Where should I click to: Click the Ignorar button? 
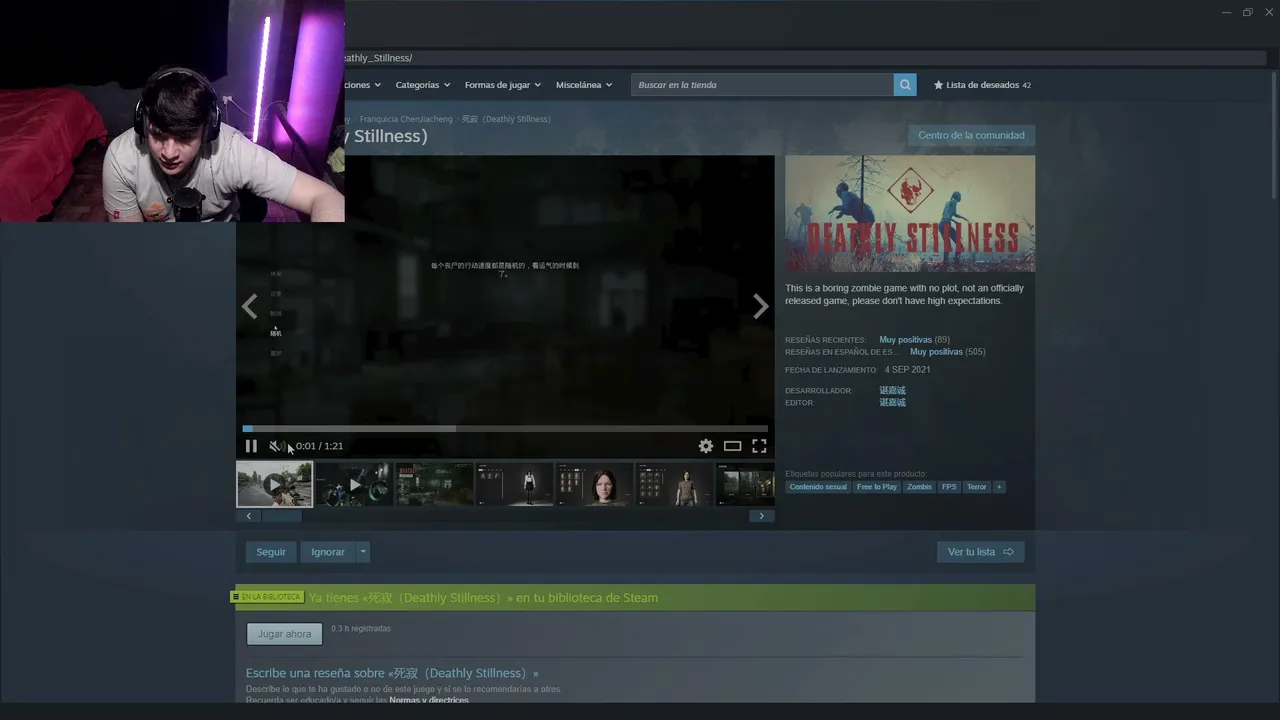(x=328, y=552)
